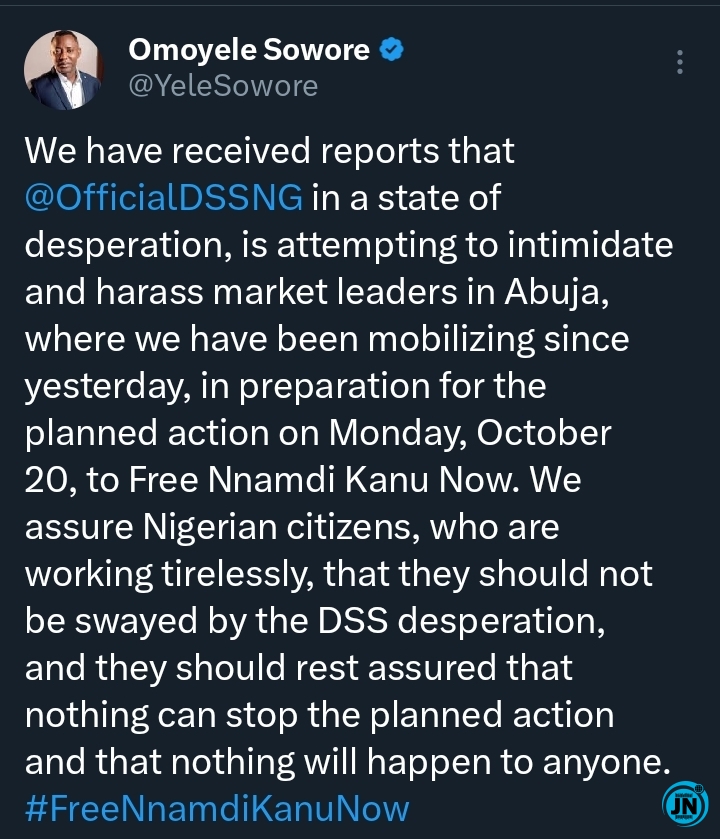The height and width of the screenshot is (839, 720).
Task: Open the three-dot more options menu
Action: (x=680, y=62)
